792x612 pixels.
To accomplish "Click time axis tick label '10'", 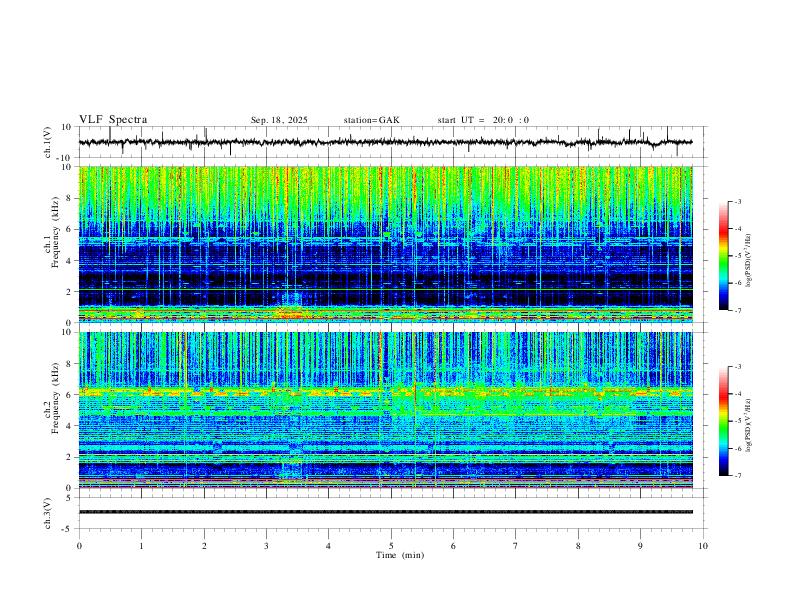I will (x=703, y=546).
